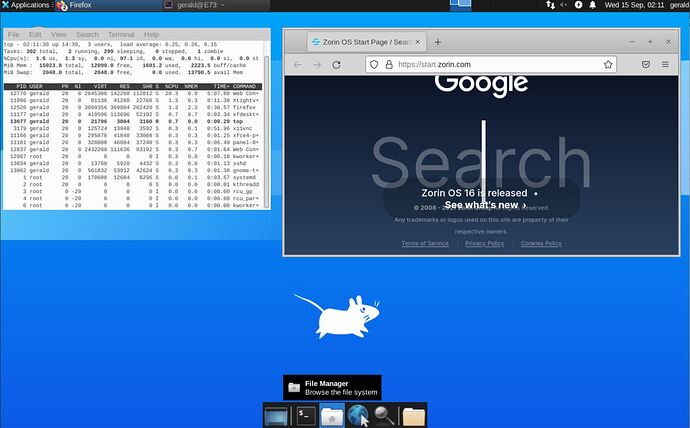The width and height of the screenshot is (690, 428).
Task: Open terminal Help menu
Action: pyautogui.click(x=151, y=34)
